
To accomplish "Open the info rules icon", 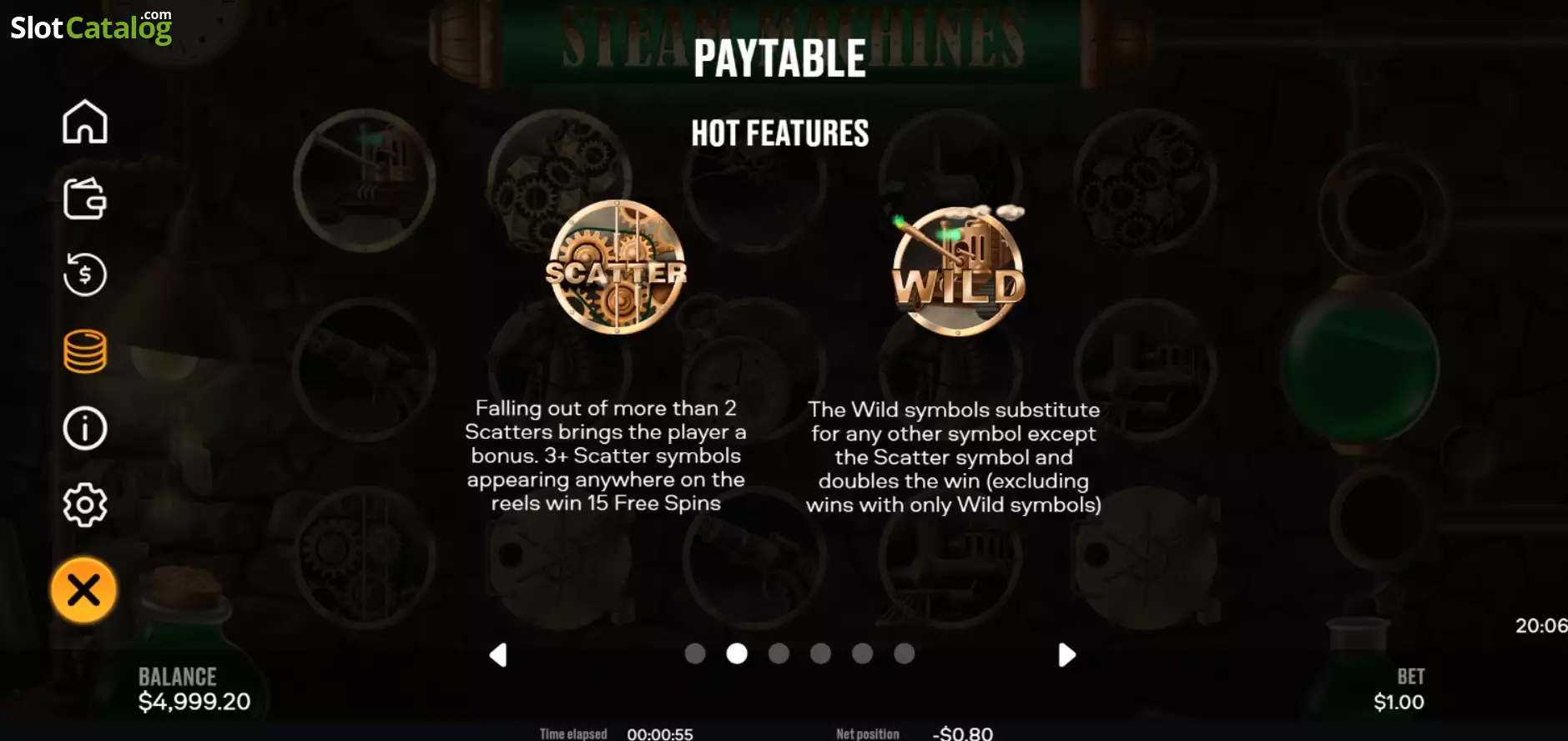I will click(85, 428).
